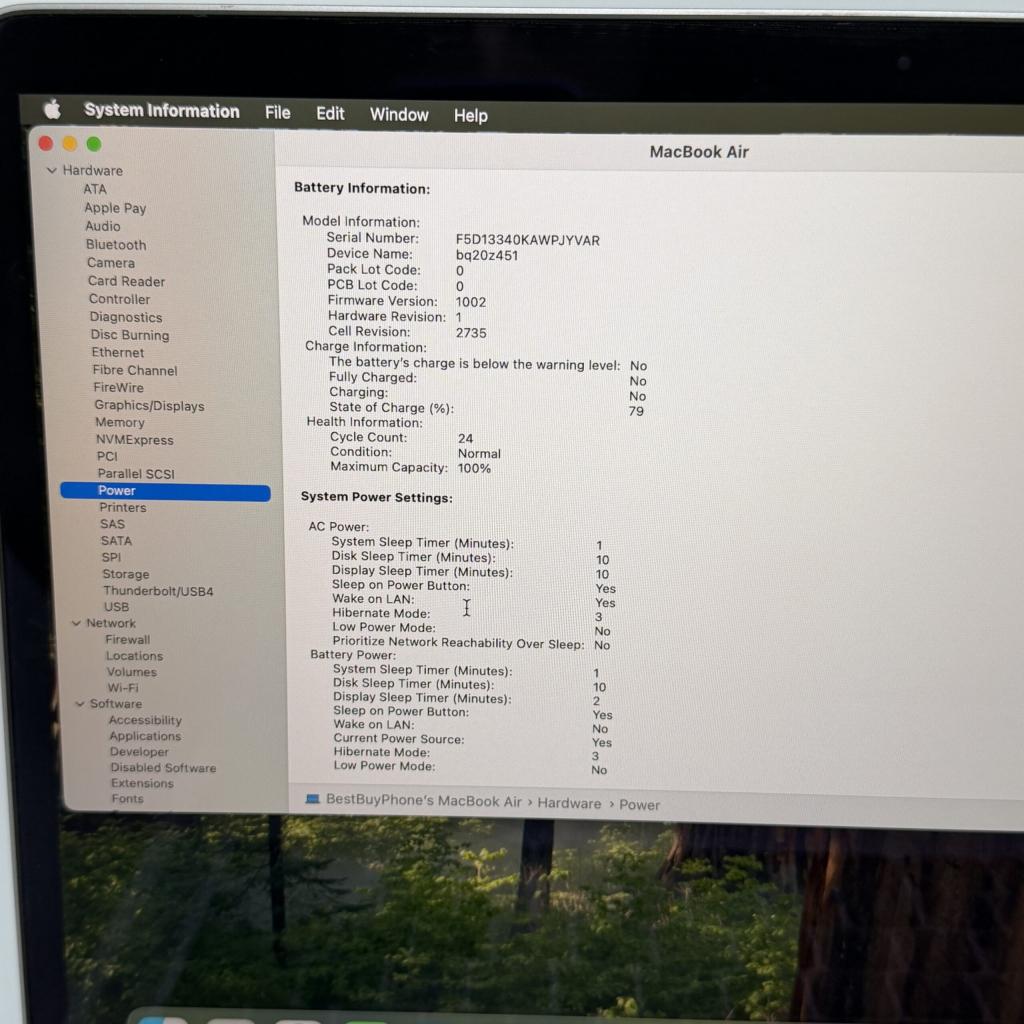Viewport: 1024px width, 1024px height.
Task: Select Thunderbolt/USB4 in the sidebar
Action: pyautogui.click(x=158, y=591)
